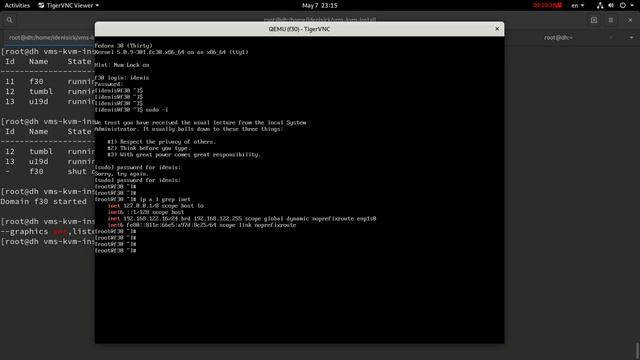The width and height of the screenshot is (640, 360).
Task: Click the '#2) Think before you type.' line
Action: (x=149, y=148)
